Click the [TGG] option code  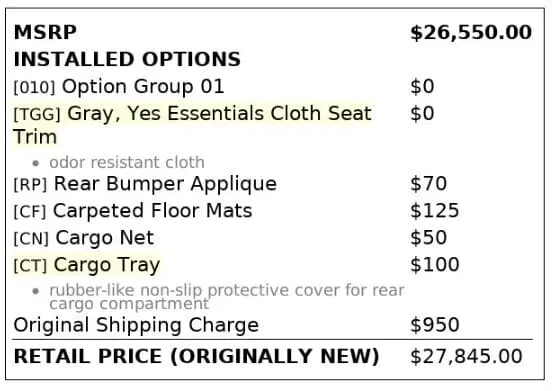pos(37,114)
